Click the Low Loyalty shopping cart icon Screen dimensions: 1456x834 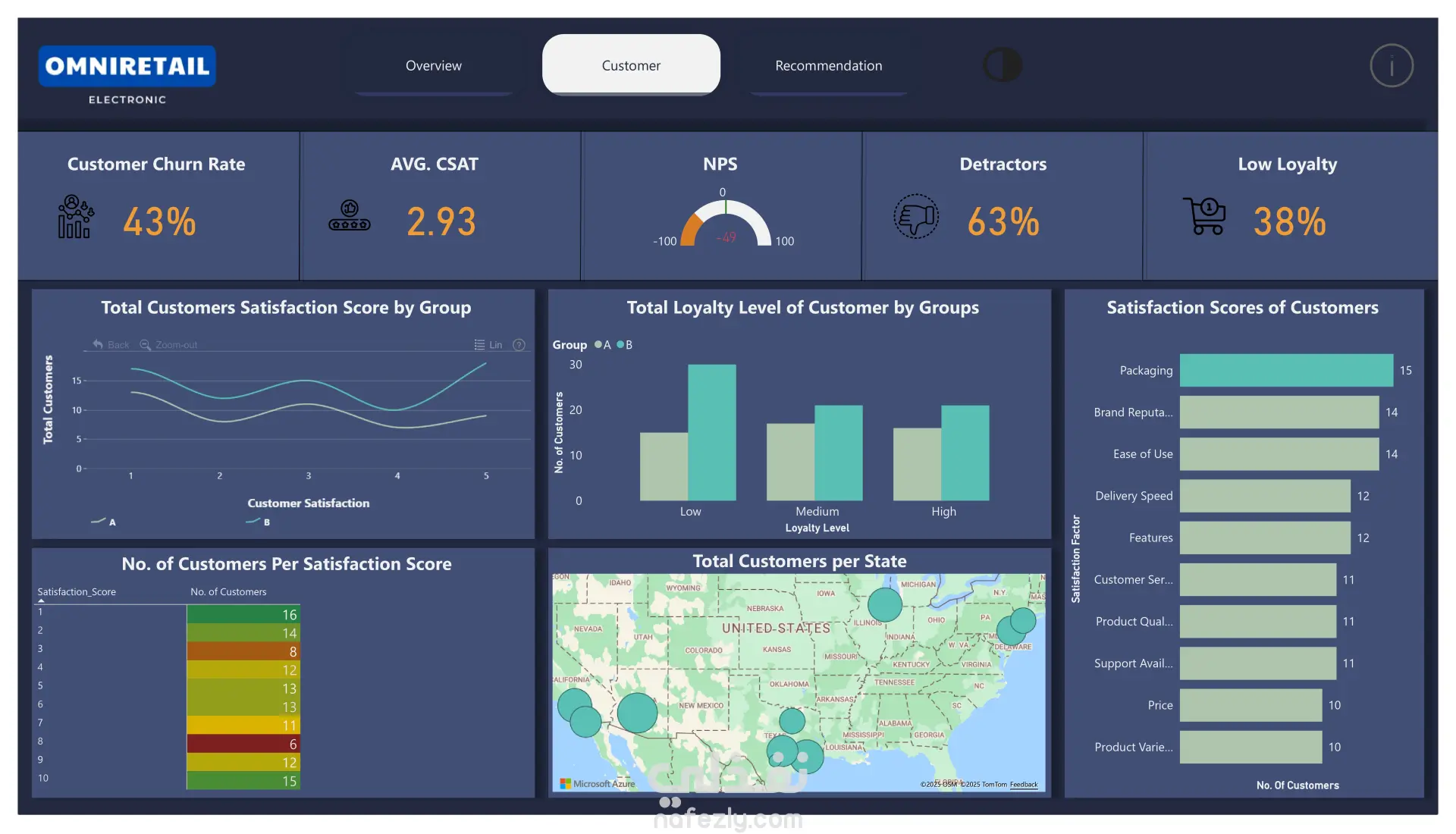(x=1204, y=217)
